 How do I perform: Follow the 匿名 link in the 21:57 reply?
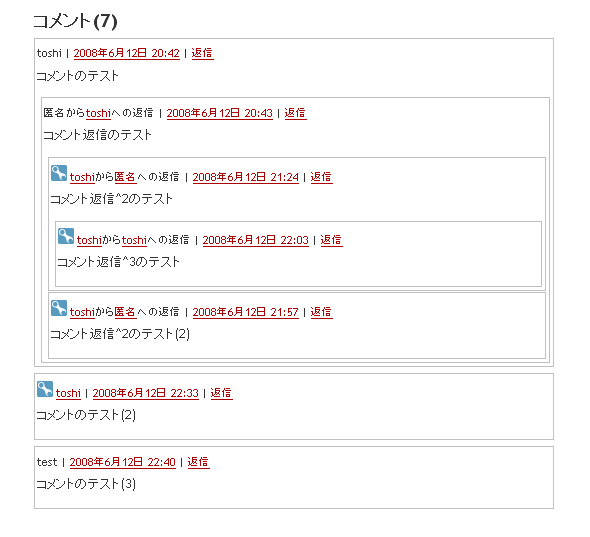[125, 312]
